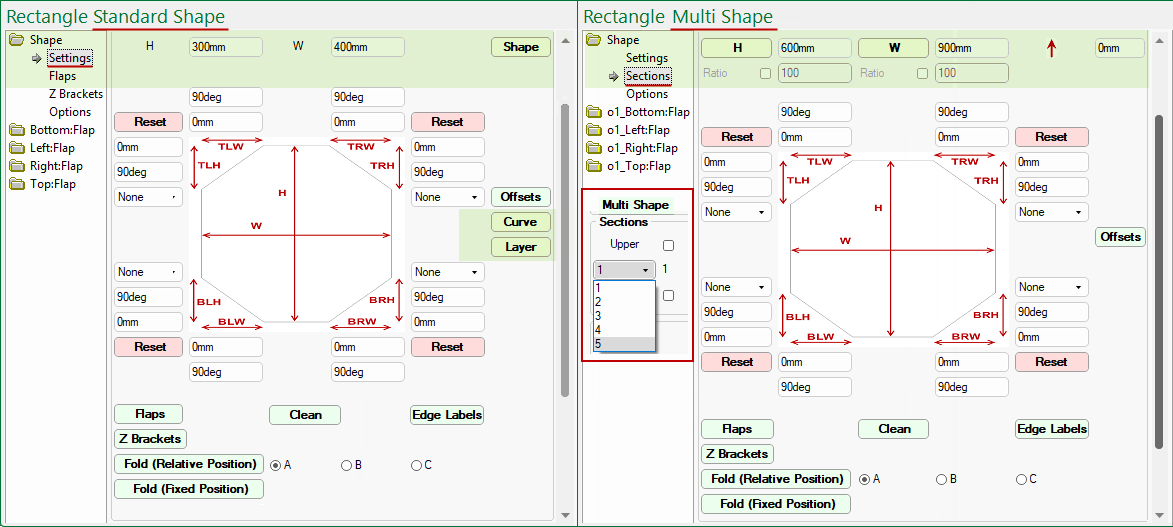The width and height of the screenshot is (1173, 527).
Task: Click Edge Labels button in Multi Shape panel
Action: [1051, 429]
